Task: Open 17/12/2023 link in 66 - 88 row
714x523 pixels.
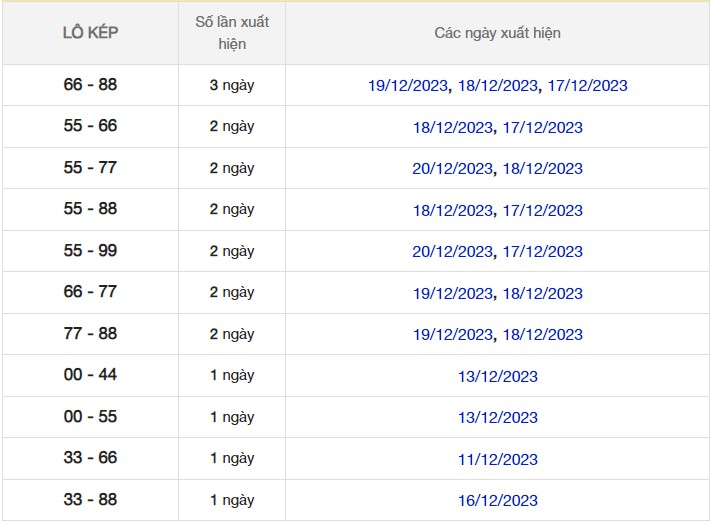Action: (x=587, y=86)
